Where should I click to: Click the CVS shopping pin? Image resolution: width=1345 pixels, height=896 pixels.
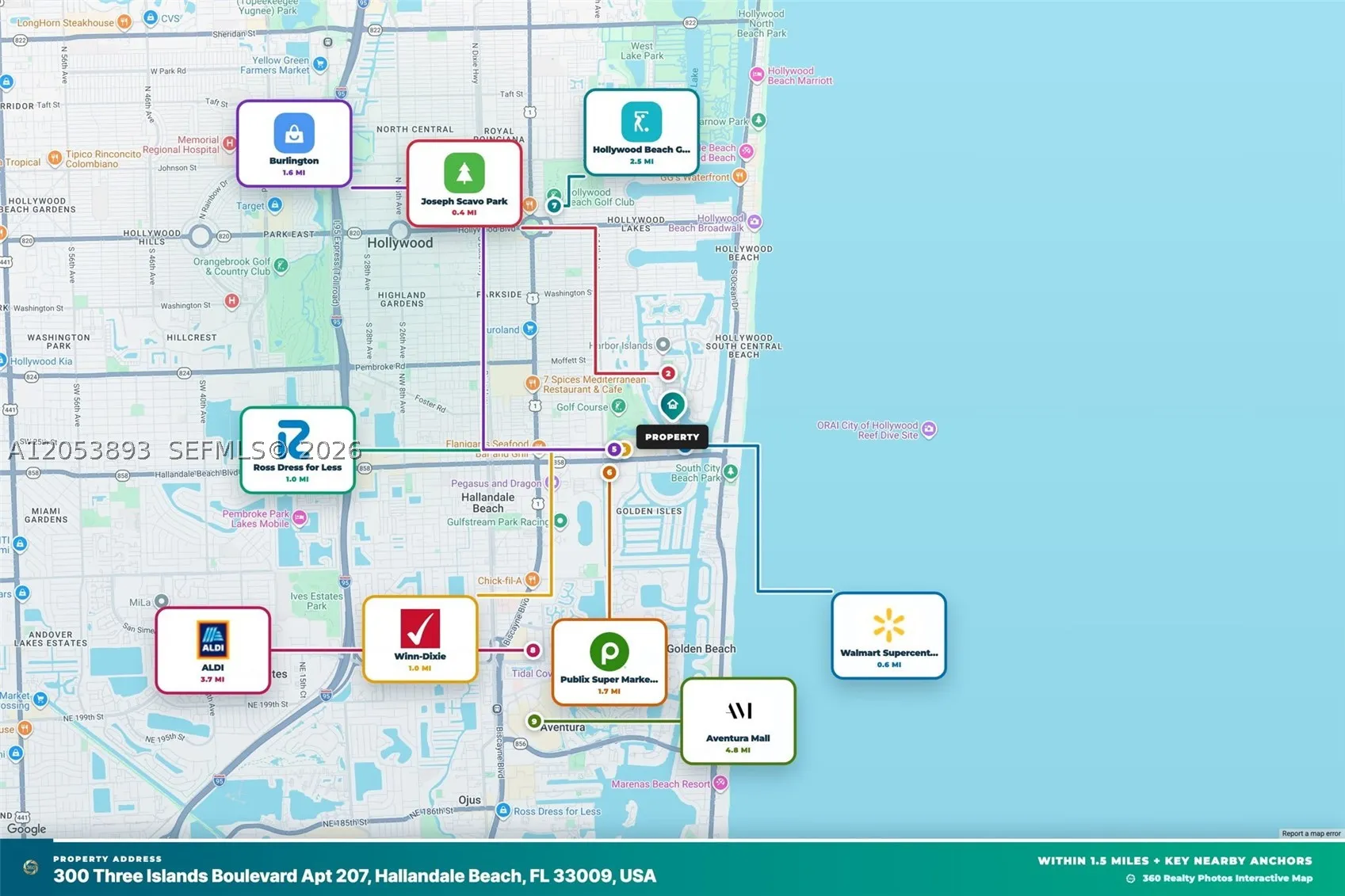click(x=151, y=17)
